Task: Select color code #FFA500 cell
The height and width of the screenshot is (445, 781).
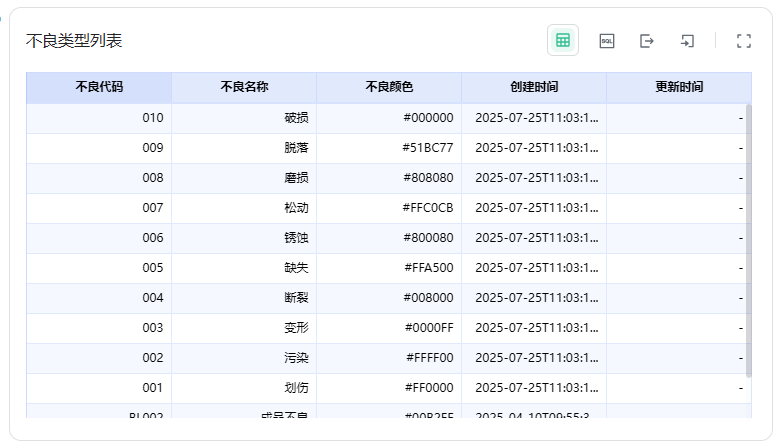Action: click(428, 268)
